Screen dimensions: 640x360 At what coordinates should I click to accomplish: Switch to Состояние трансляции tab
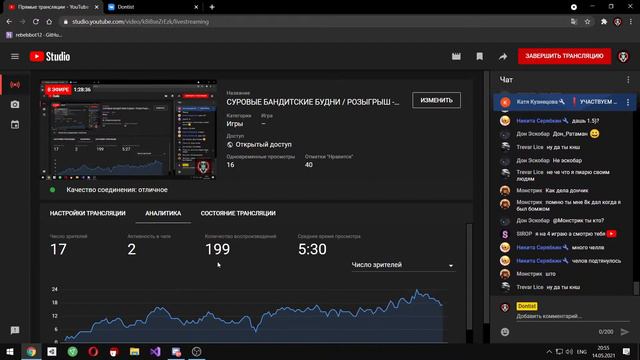click(x=238, y=213)
